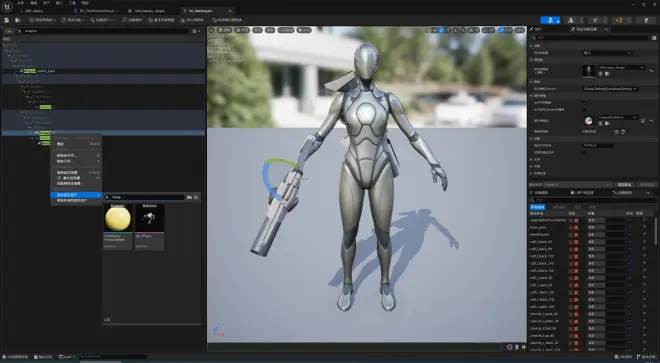
Task: Open the Output Log in status bar
Action: click(x=43, y=357)
